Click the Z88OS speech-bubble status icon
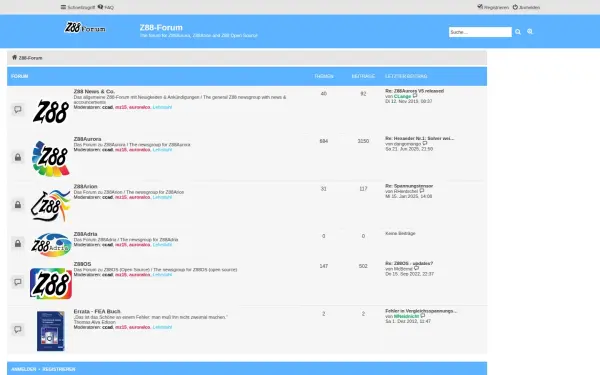The image size is (600, 375). [x=18, y=282]
